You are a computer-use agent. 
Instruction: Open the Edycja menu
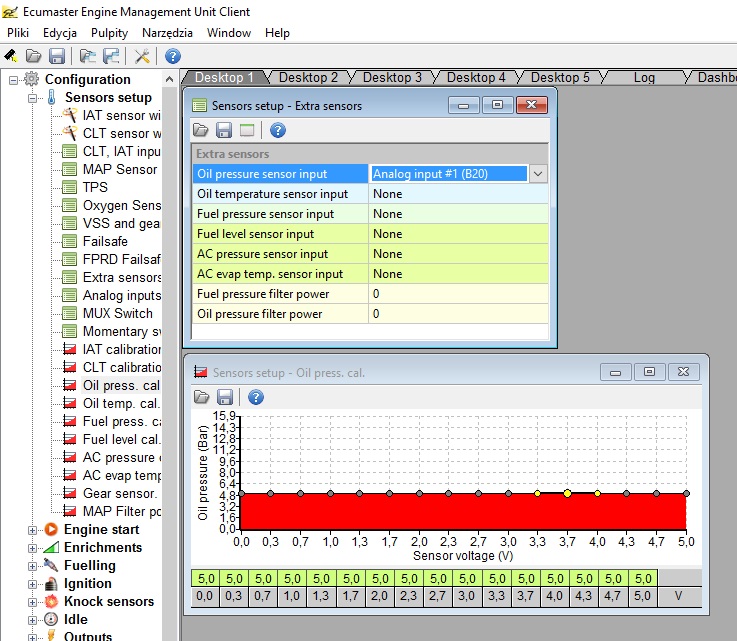pyautogui.click(x=60, y=33)
